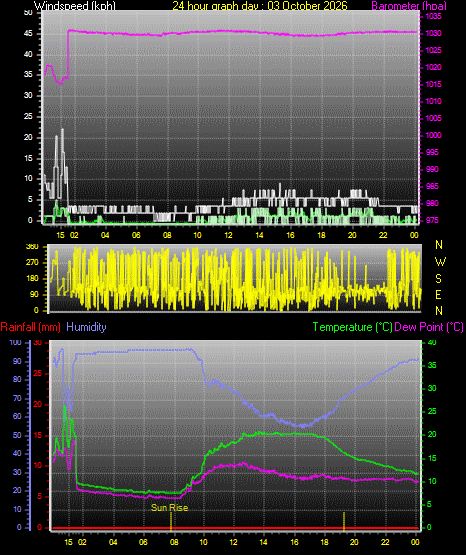Click the "24 hour graph day : 03 October 2026" heading
This screenshot has height=555, width=466.
260,6
